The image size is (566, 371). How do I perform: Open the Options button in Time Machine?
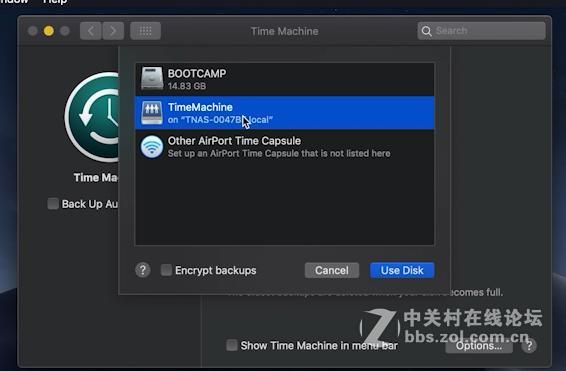point(479,346)
